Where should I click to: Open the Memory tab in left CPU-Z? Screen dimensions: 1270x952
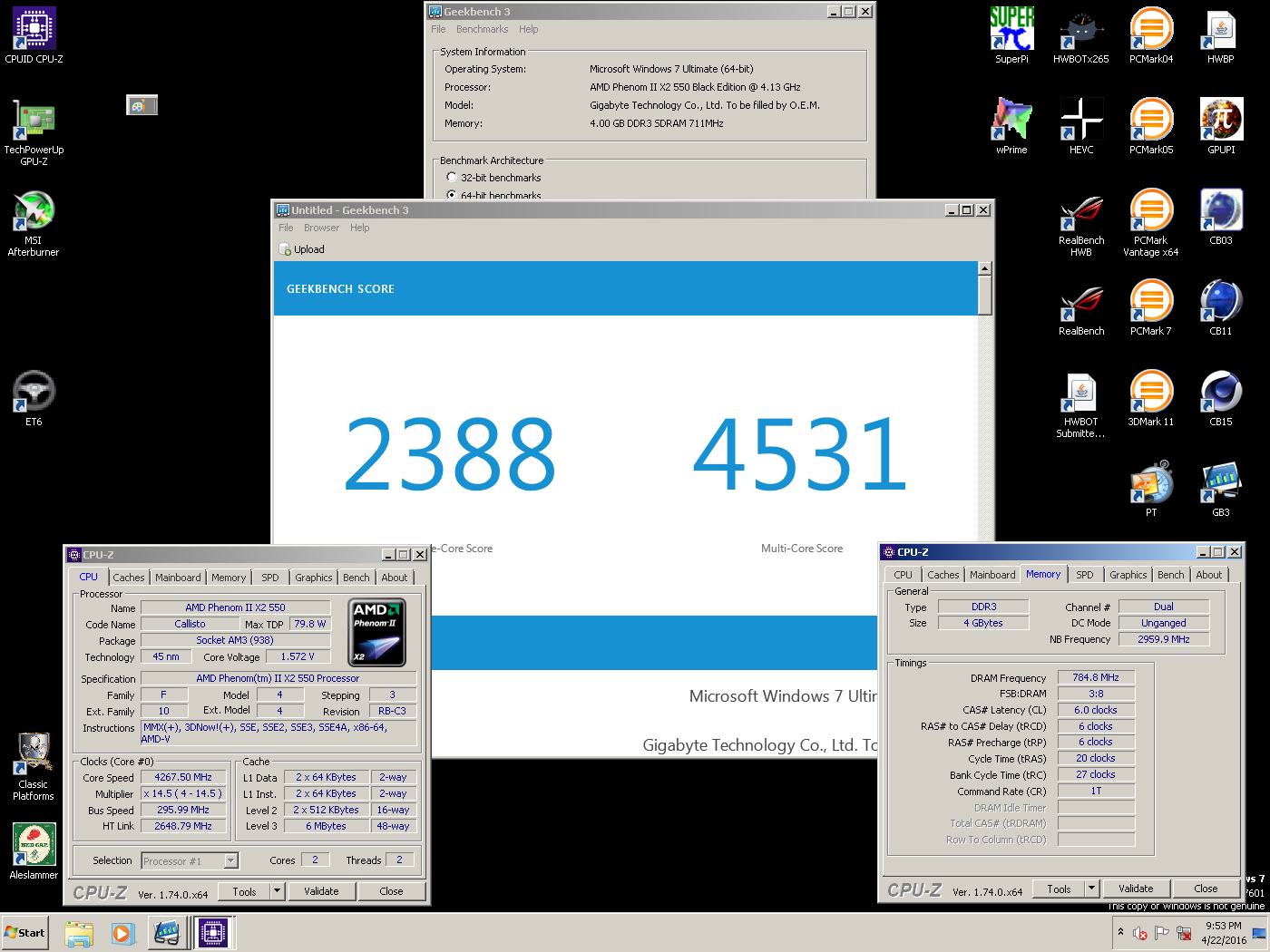click(x=229, y=578)
